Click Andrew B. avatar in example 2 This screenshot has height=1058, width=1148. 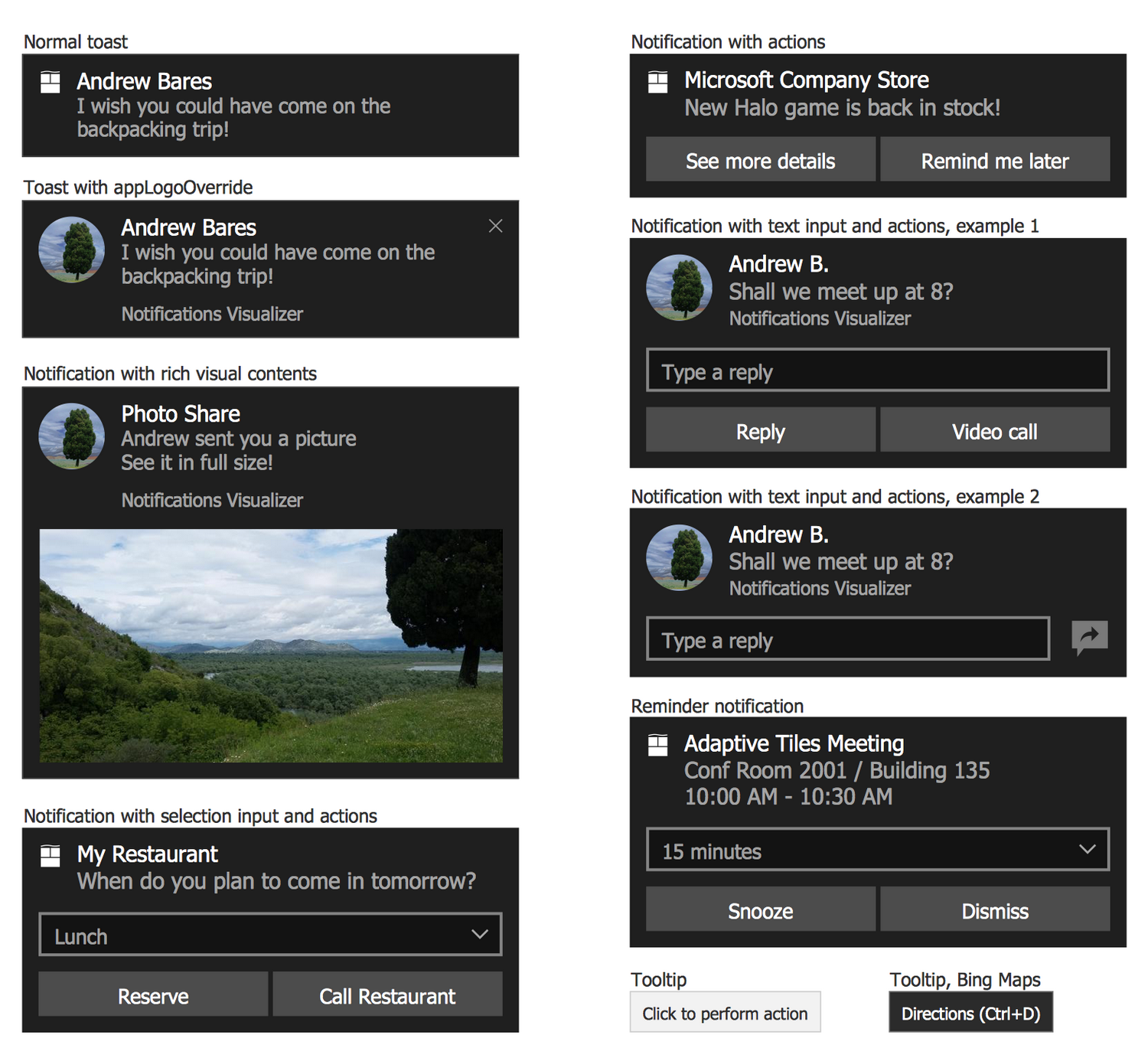click(680, 557)
